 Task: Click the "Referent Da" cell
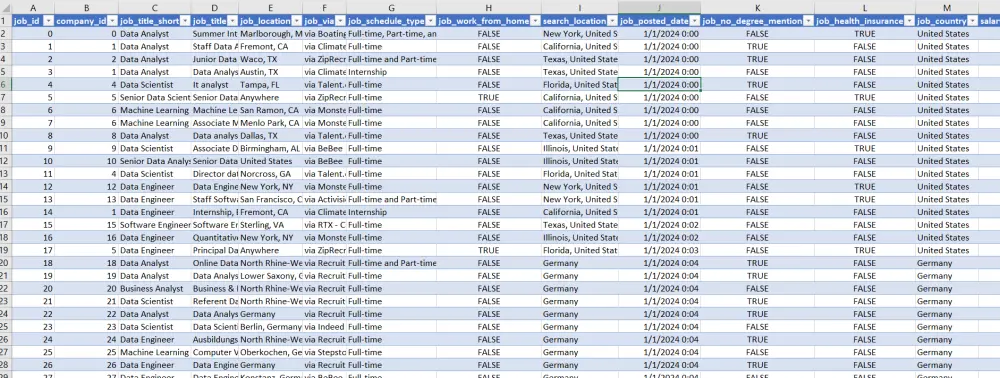click(x=215, y=302)
